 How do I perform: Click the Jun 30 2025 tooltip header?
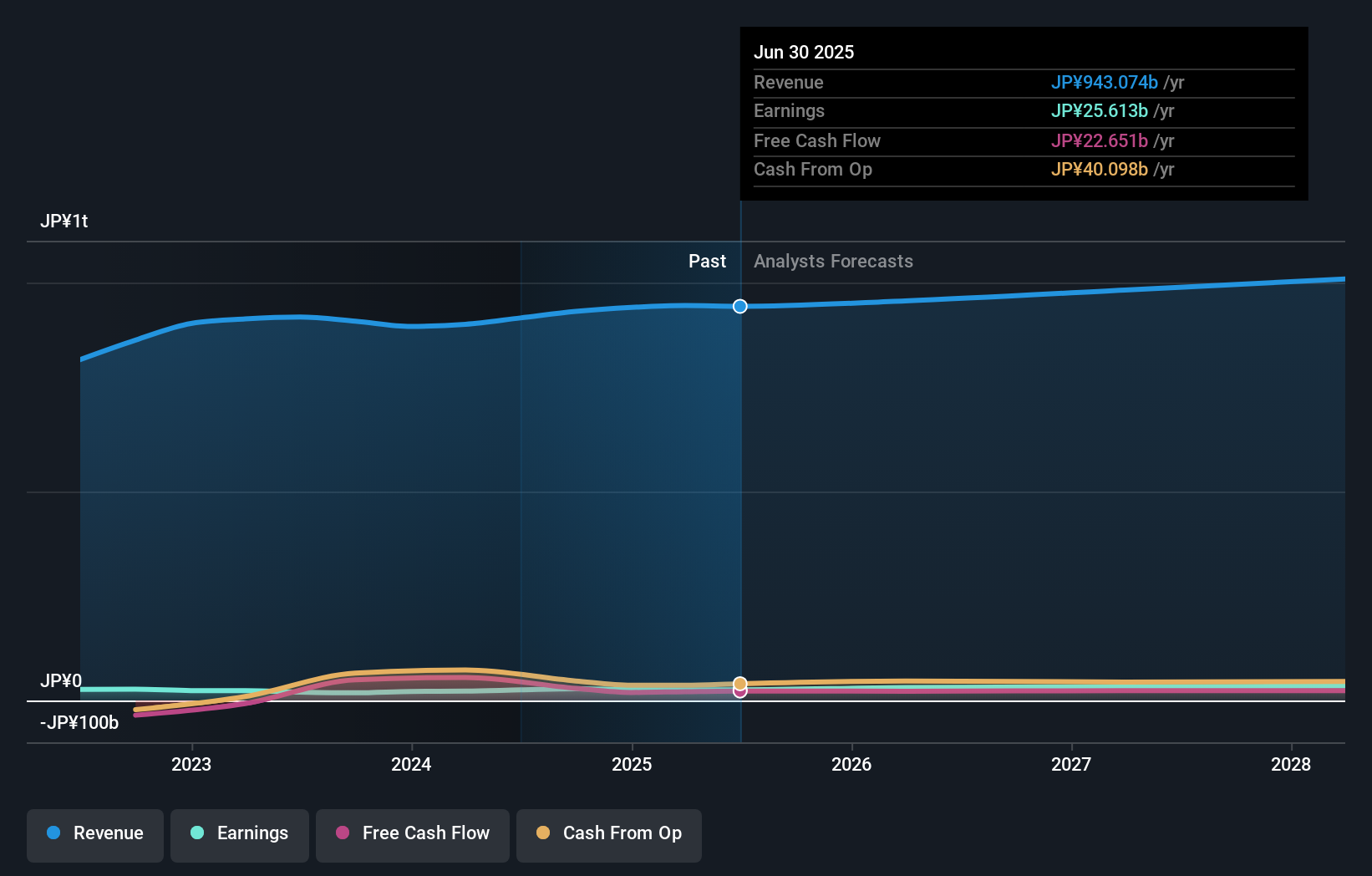tap(804, 52)
